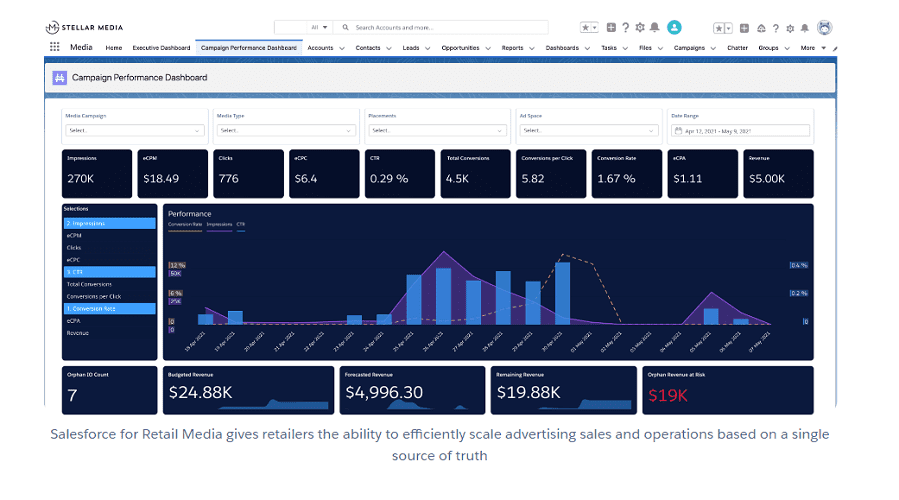Expand the chevron next to Opportunities

[x=488, y=48]
